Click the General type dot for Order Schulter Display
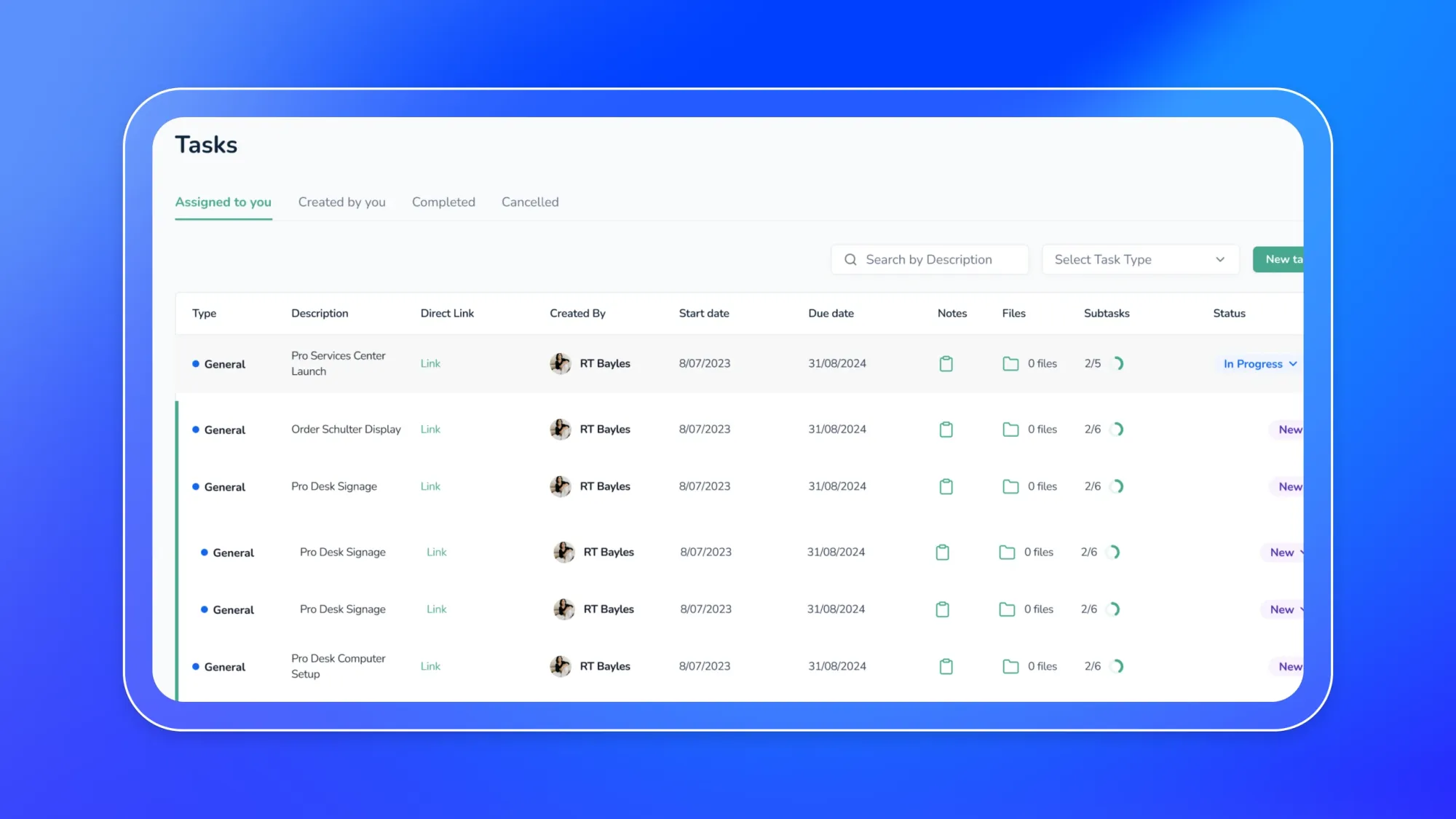The height and width of the screenshot is (819, 1456). pyautogui.click(x=194, y=430)
